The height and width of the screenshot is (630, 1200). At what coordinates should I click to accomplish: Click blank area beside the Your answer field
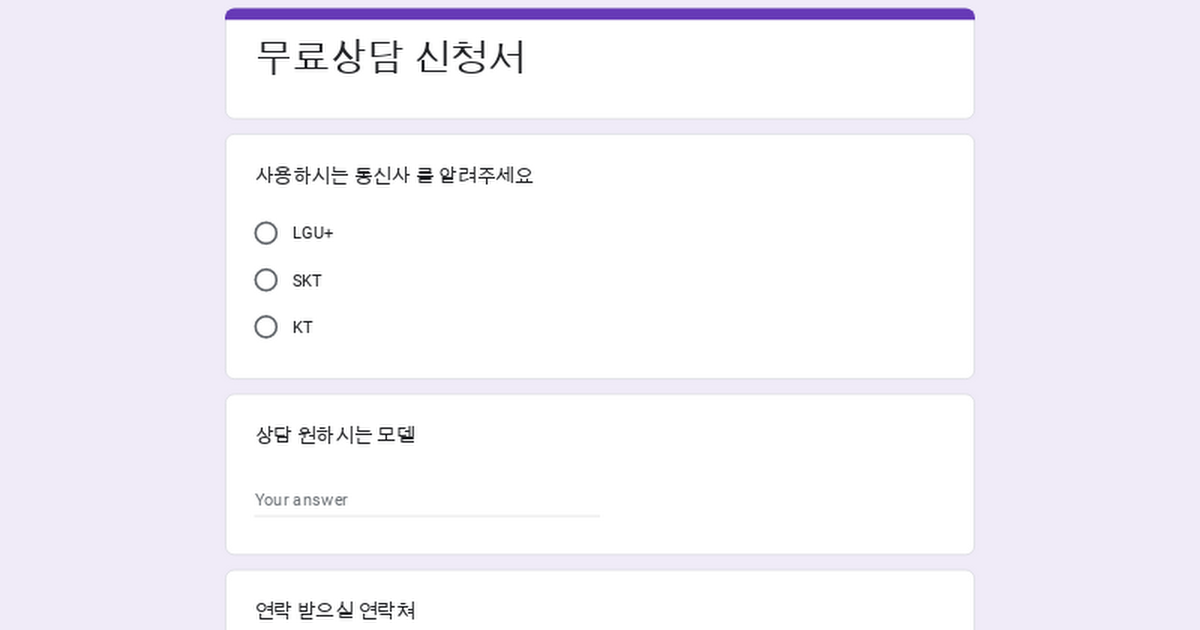(780, 499)
